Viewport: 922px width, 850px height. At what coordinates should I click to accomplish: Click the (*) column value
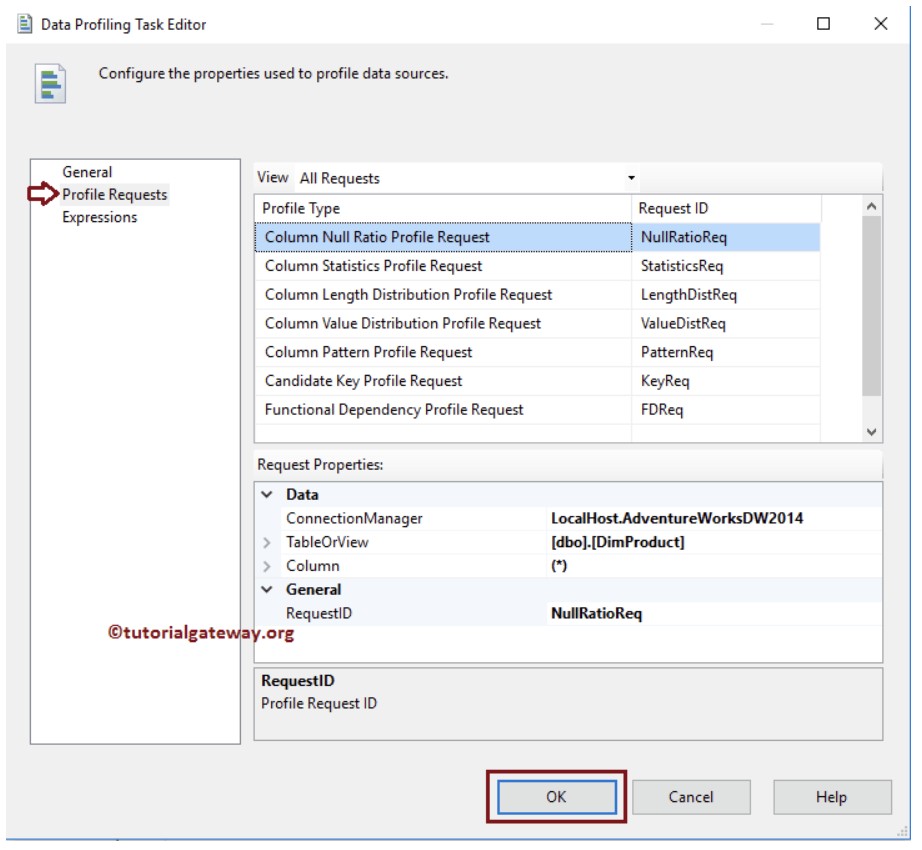(559, 566)
